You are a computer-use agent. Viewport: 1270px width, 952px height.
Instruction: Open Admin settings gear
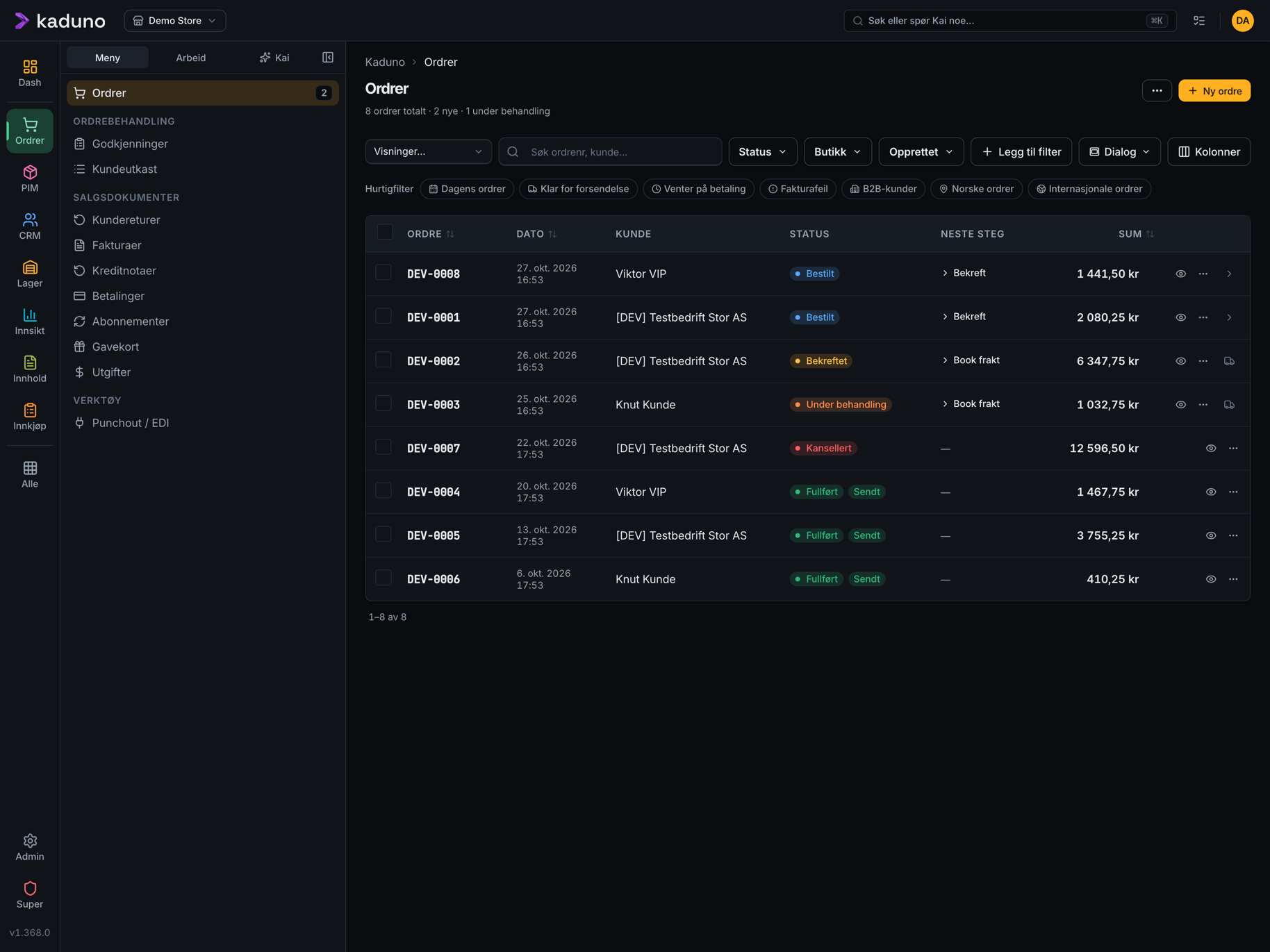tap(30, 847)
